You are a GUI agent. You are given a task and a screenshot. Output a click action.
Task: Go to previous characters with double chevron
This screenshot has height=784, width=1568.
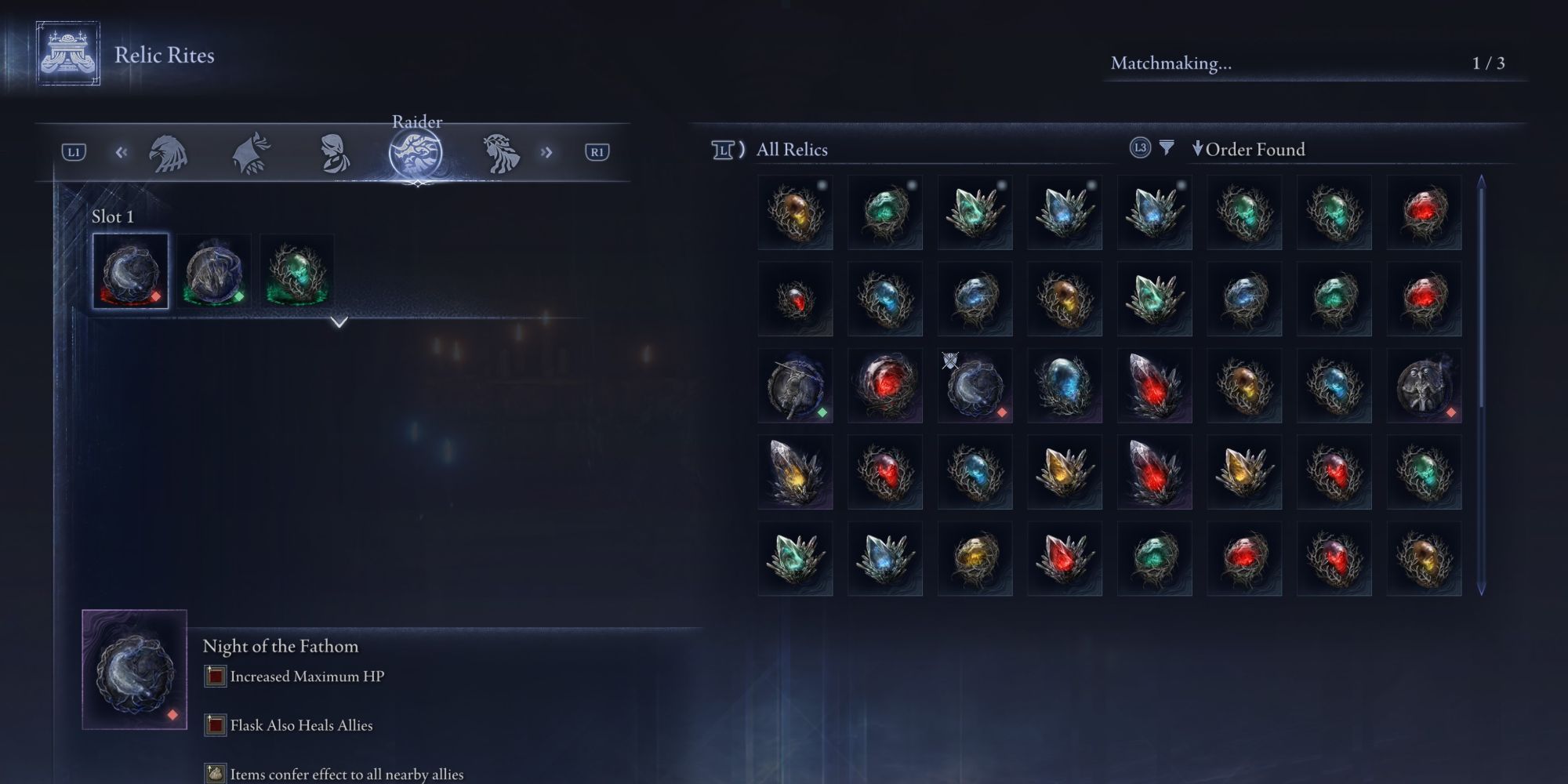point(122,152)
